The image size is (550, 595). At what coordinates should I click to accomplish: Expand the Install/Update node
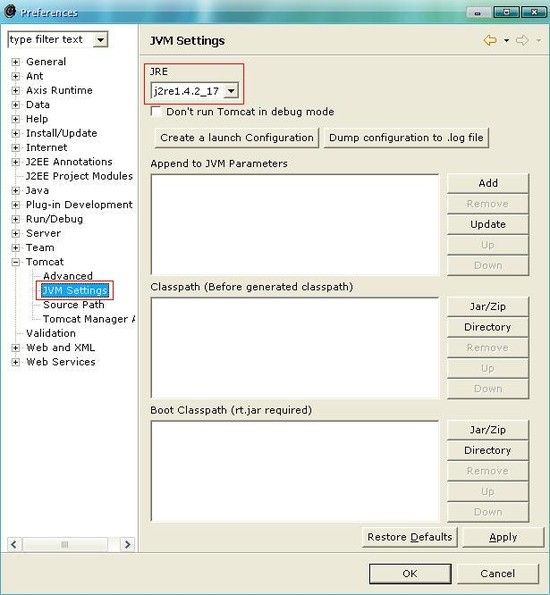pos(15,133)
